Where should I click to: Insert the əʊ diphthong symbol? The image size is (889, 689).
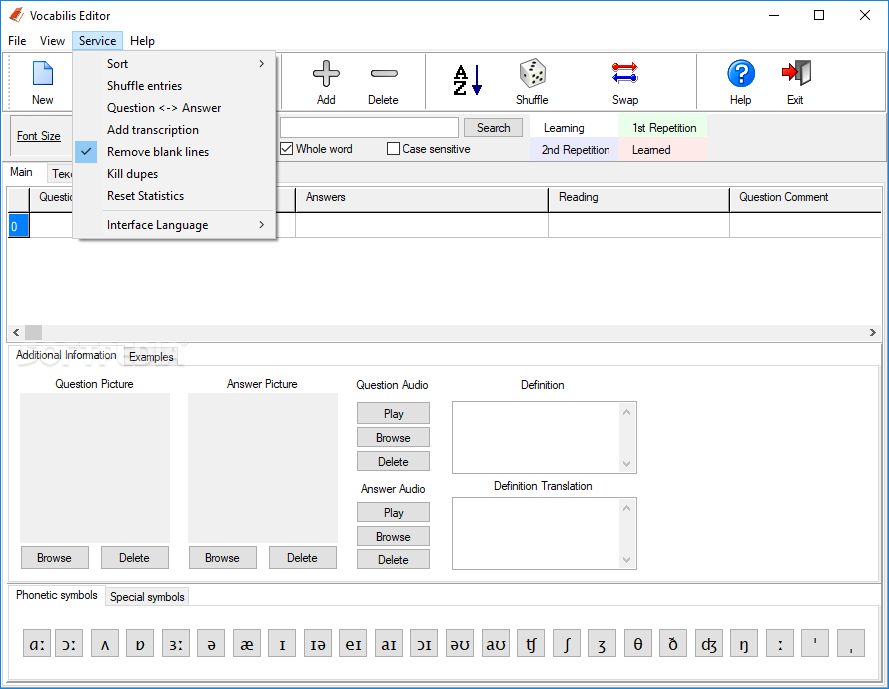tap(460, 644)
